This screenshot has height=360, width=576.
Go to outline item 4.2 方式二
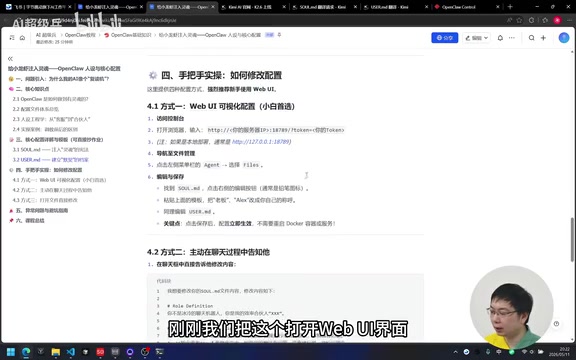52,190
